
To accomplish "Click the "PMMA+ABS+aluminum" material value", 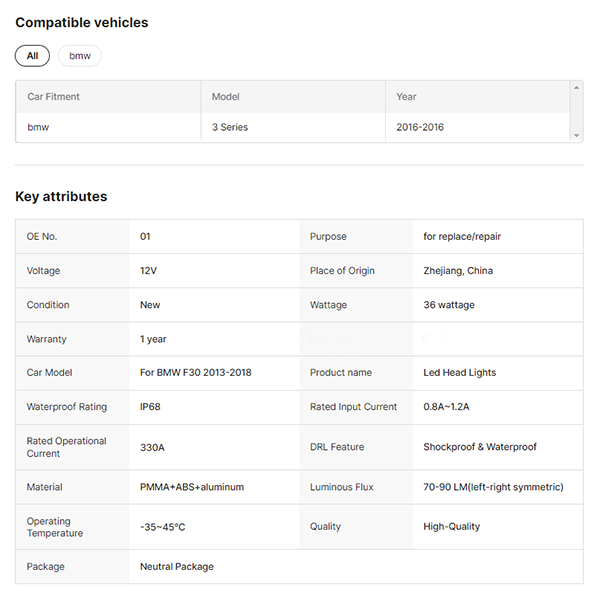I will coord(192,487).
